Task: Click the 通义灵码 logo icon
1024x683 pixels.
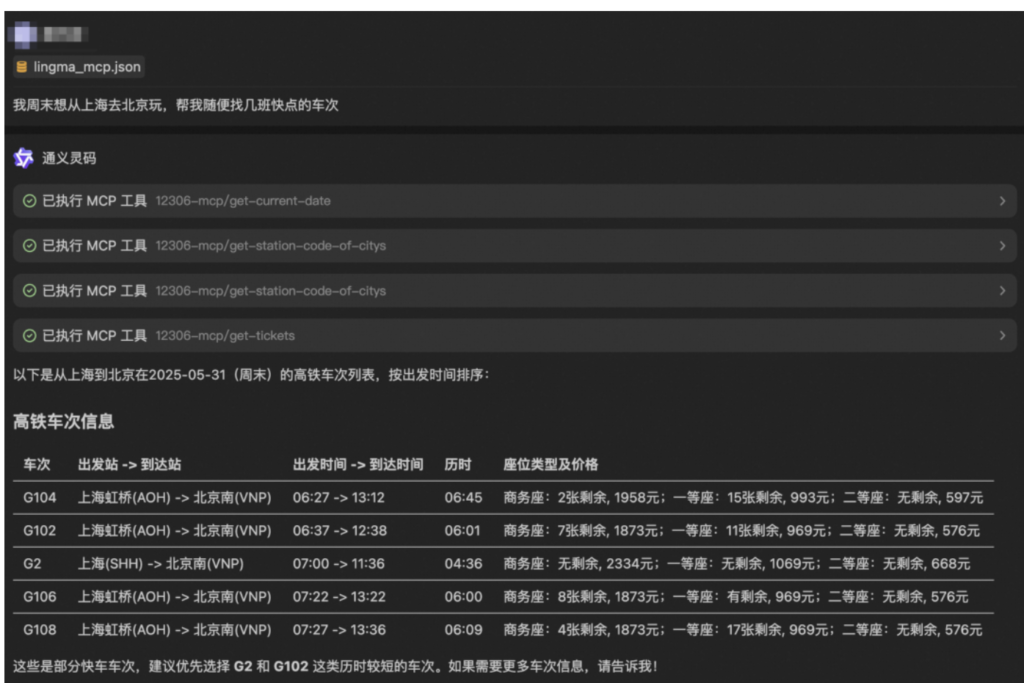Action: [x=23, y=158]
